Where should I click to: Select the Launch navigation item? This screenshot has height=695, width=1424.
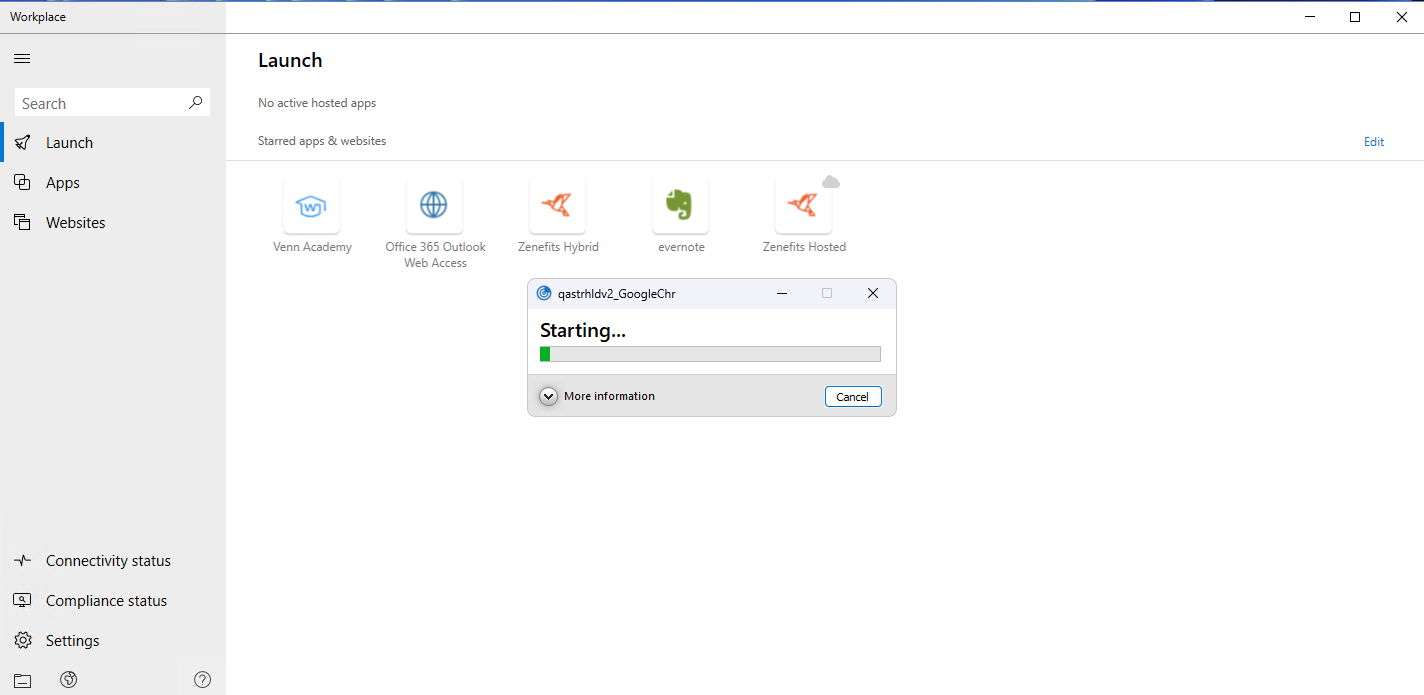[x=69, y=143]
